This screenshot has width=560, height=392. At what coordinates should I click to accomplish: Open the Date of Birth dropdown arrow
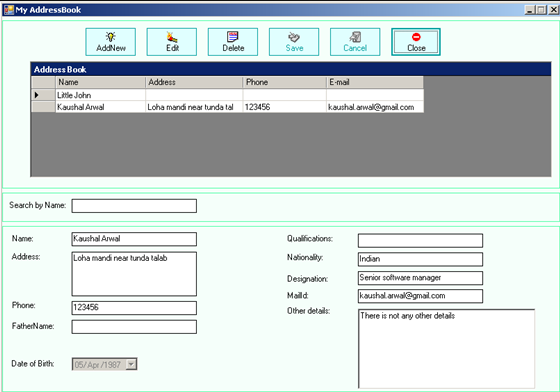pyautogui.click(x=131, y=364)
